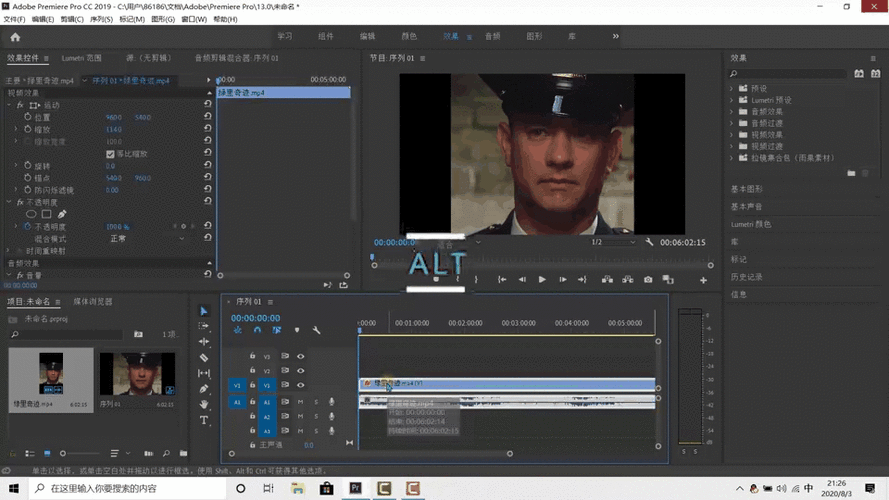Step forward one frame in Program monitor
Viewport: 889px width, 500px height.
(x=562, y=279)
